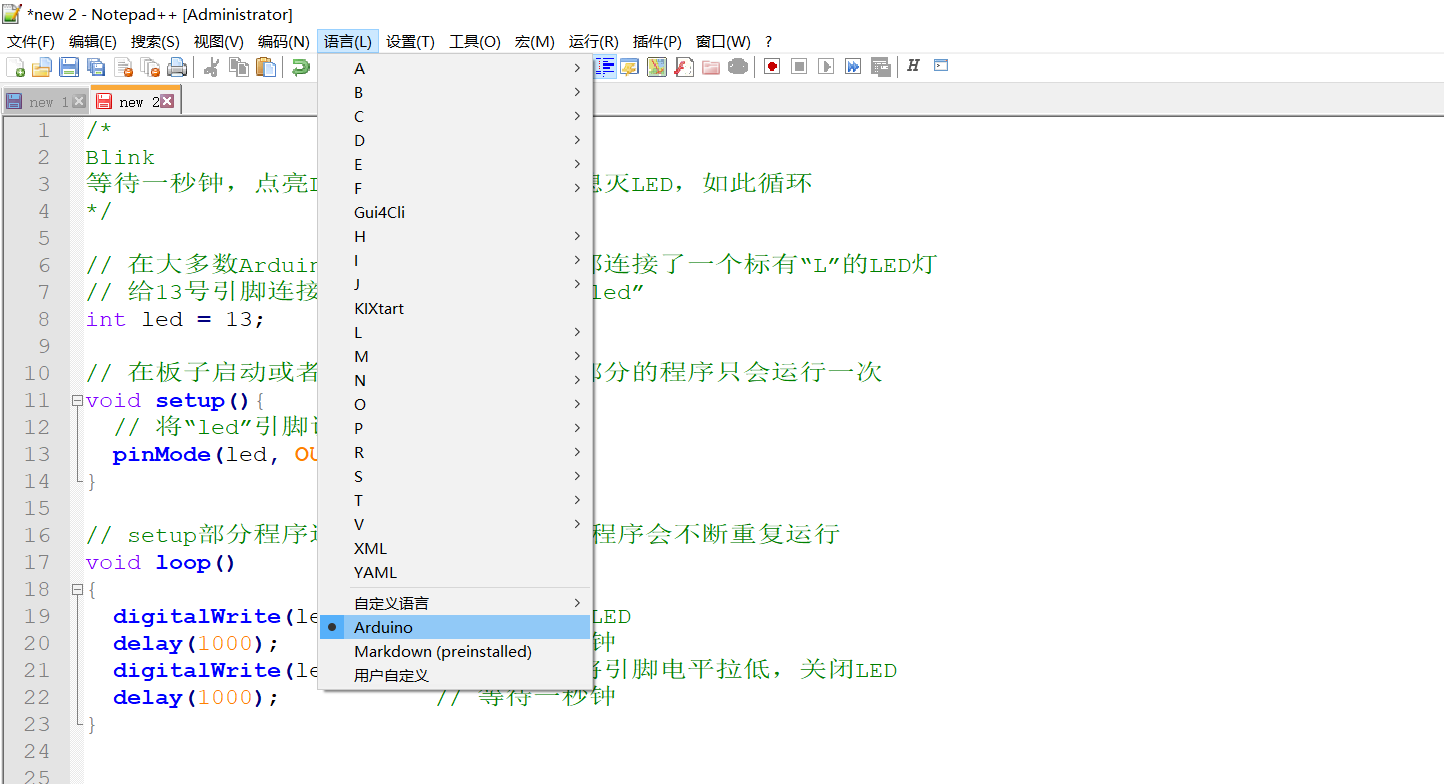Click the Close document toolbar icon

coord(124,67)
